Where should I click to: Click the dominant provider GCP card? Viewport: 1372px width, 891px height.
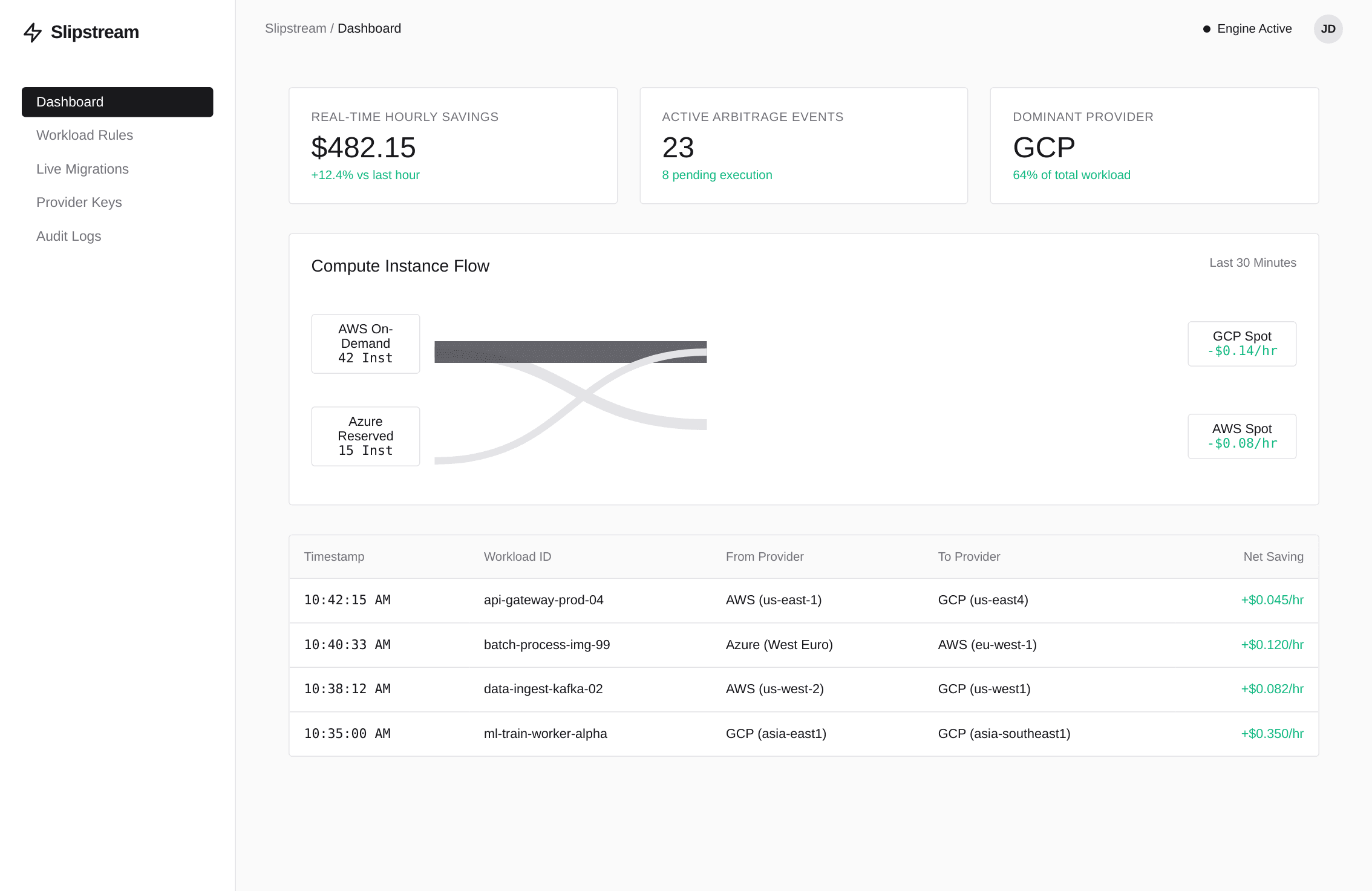(x=1153, y=145)
